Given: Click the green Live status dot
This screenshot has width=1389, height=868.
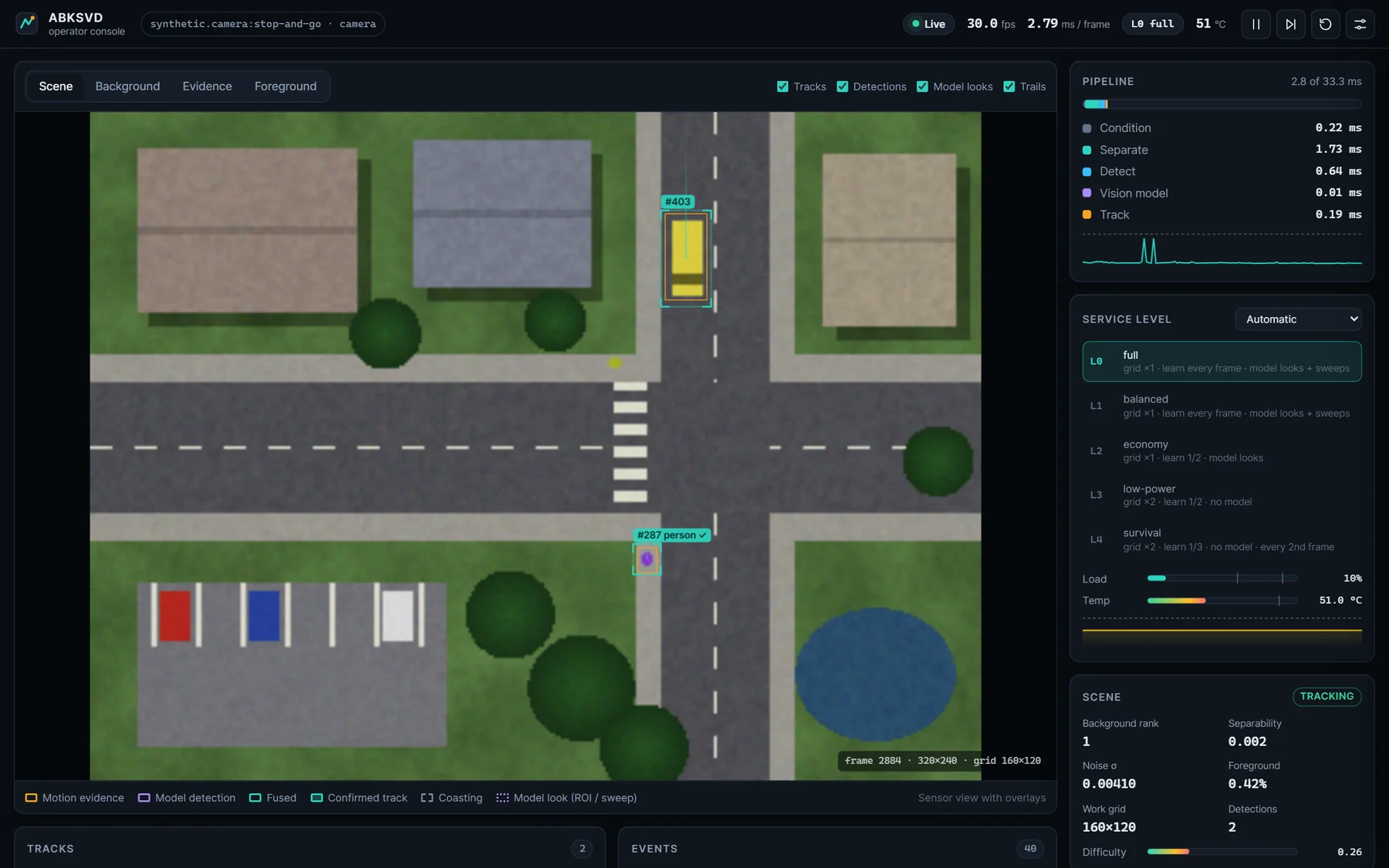Looking at the screenshot, I should click(916, 24).
